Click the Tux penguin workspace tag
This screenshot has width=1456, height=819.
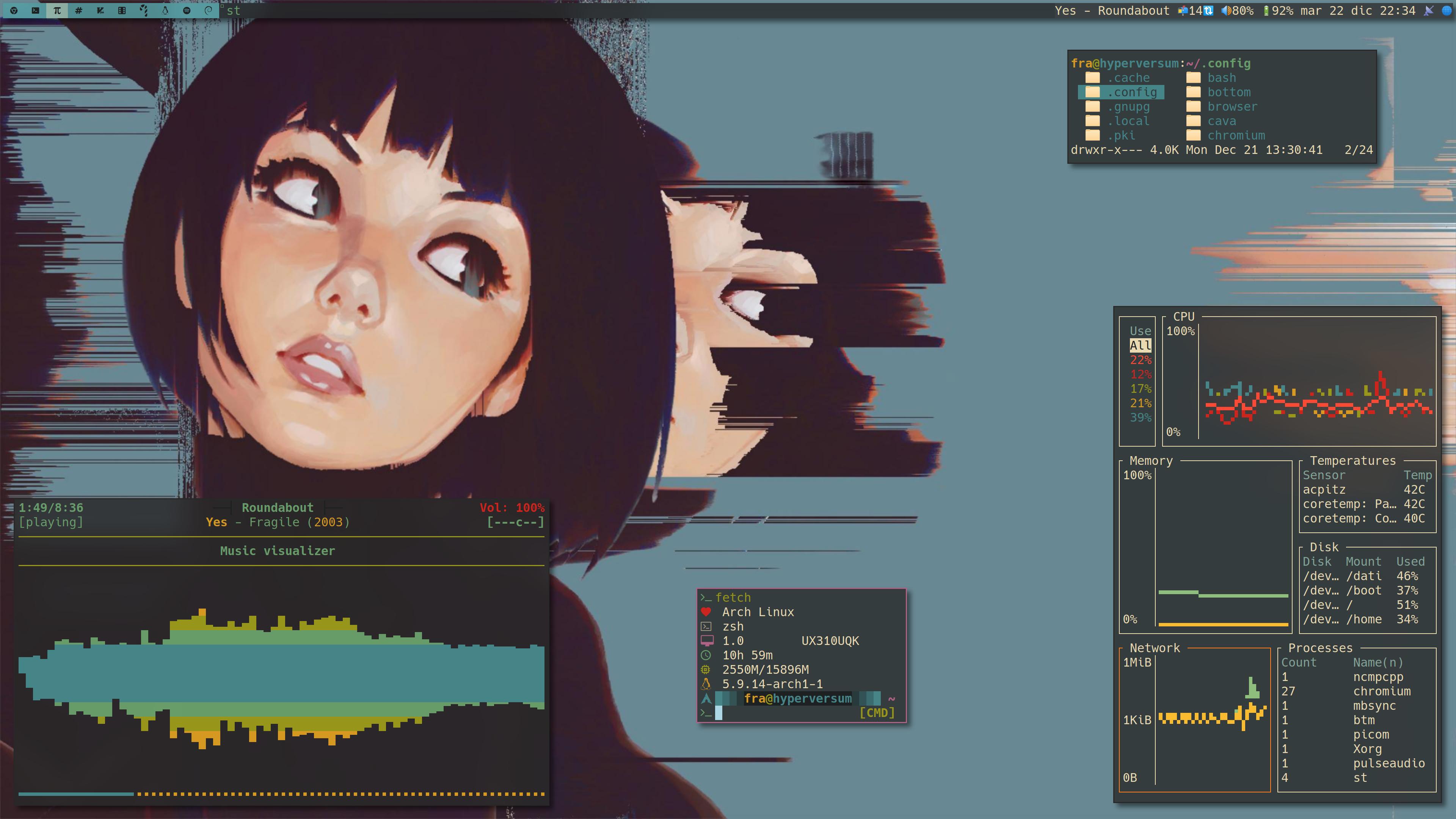(165, 10)
